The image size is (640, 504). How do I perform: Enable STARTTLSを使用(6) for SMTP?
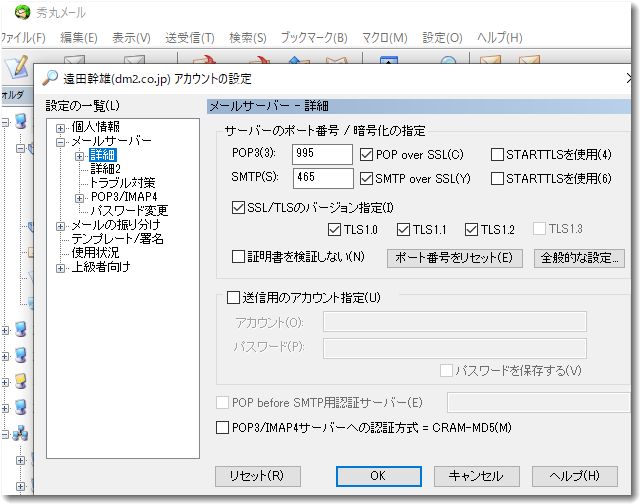pyautogui.click(x=497, y=178)
